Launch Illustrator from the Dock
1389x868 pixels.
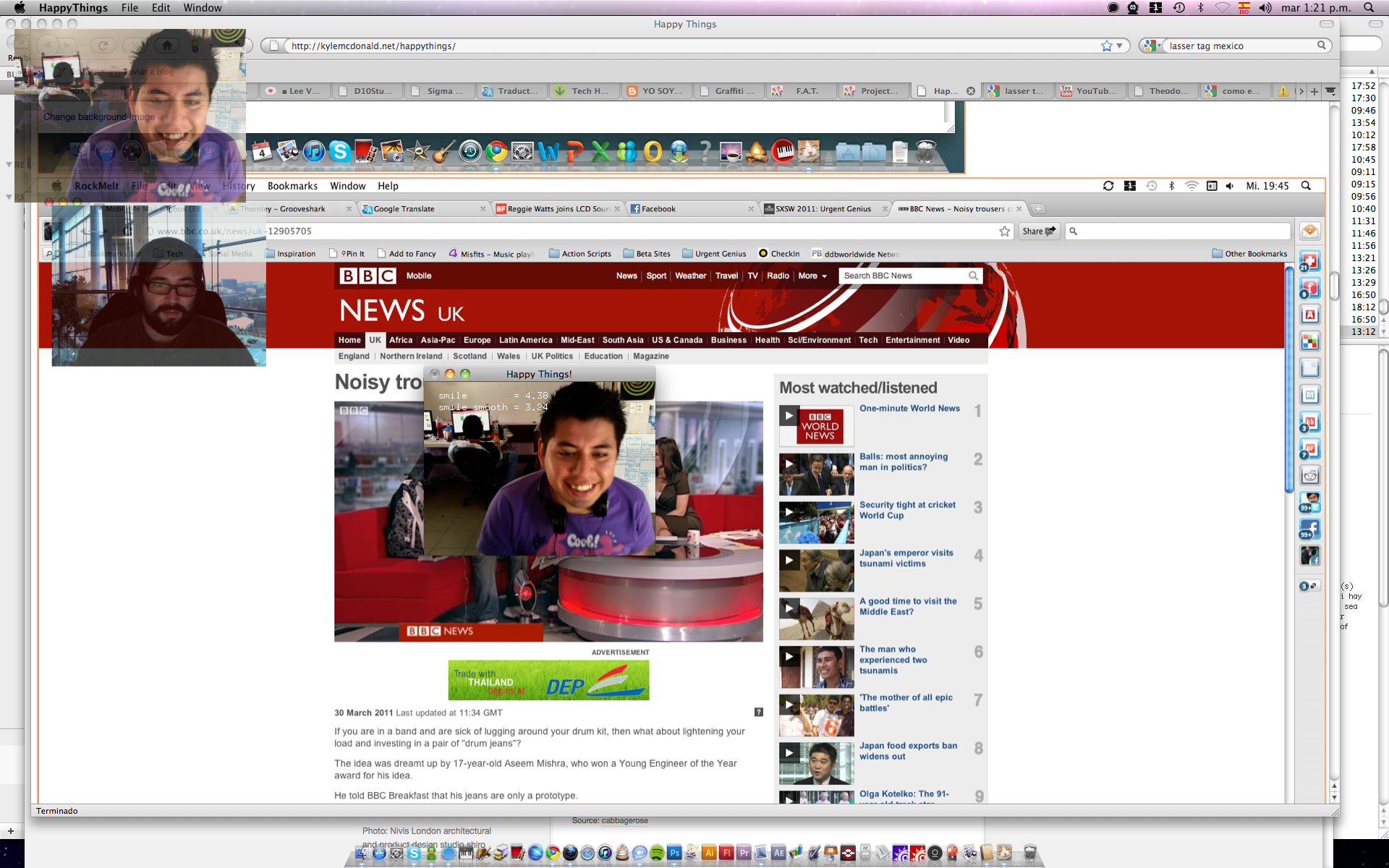coord(709,853)
